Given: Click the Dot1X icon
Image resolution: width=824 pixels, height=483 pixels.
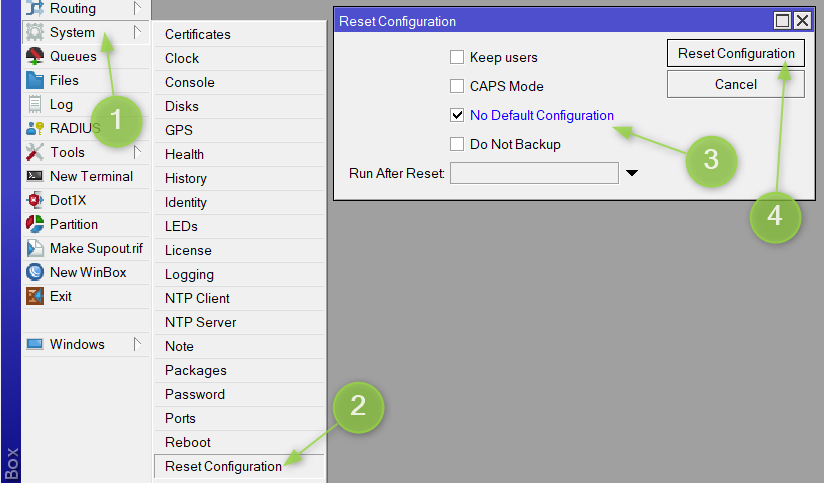Looking at the screenshot, I should pyautogui.click(x=35, y=201).
